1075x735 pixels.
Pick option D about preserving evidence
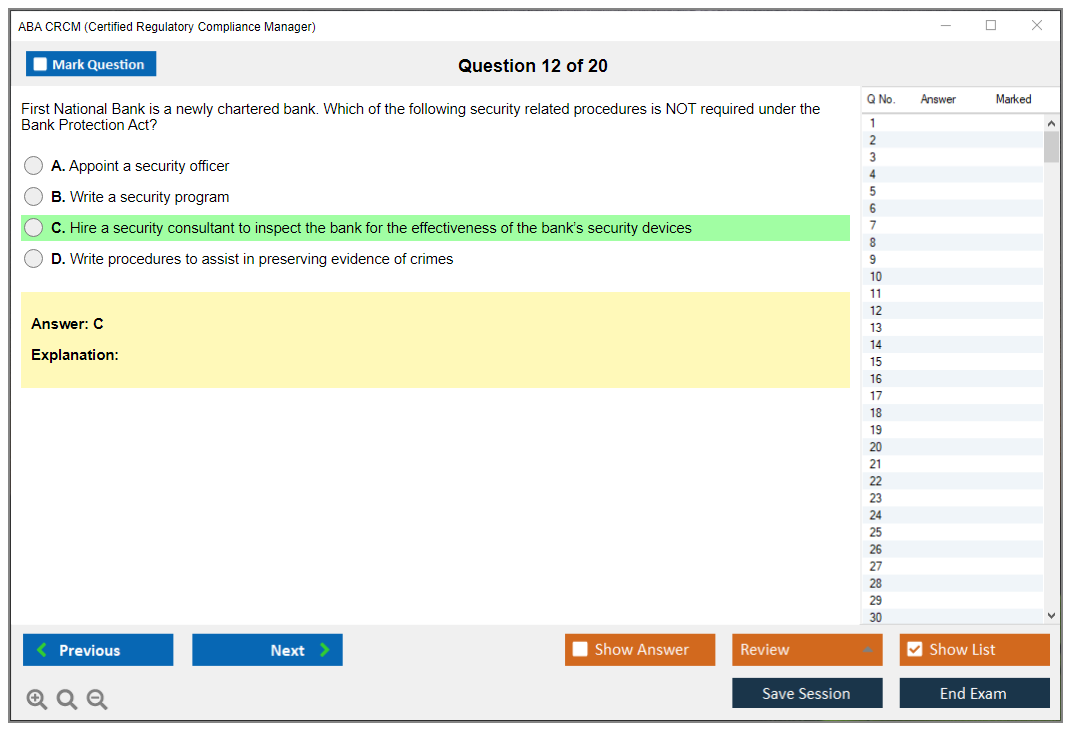click(x=34, y=259)
